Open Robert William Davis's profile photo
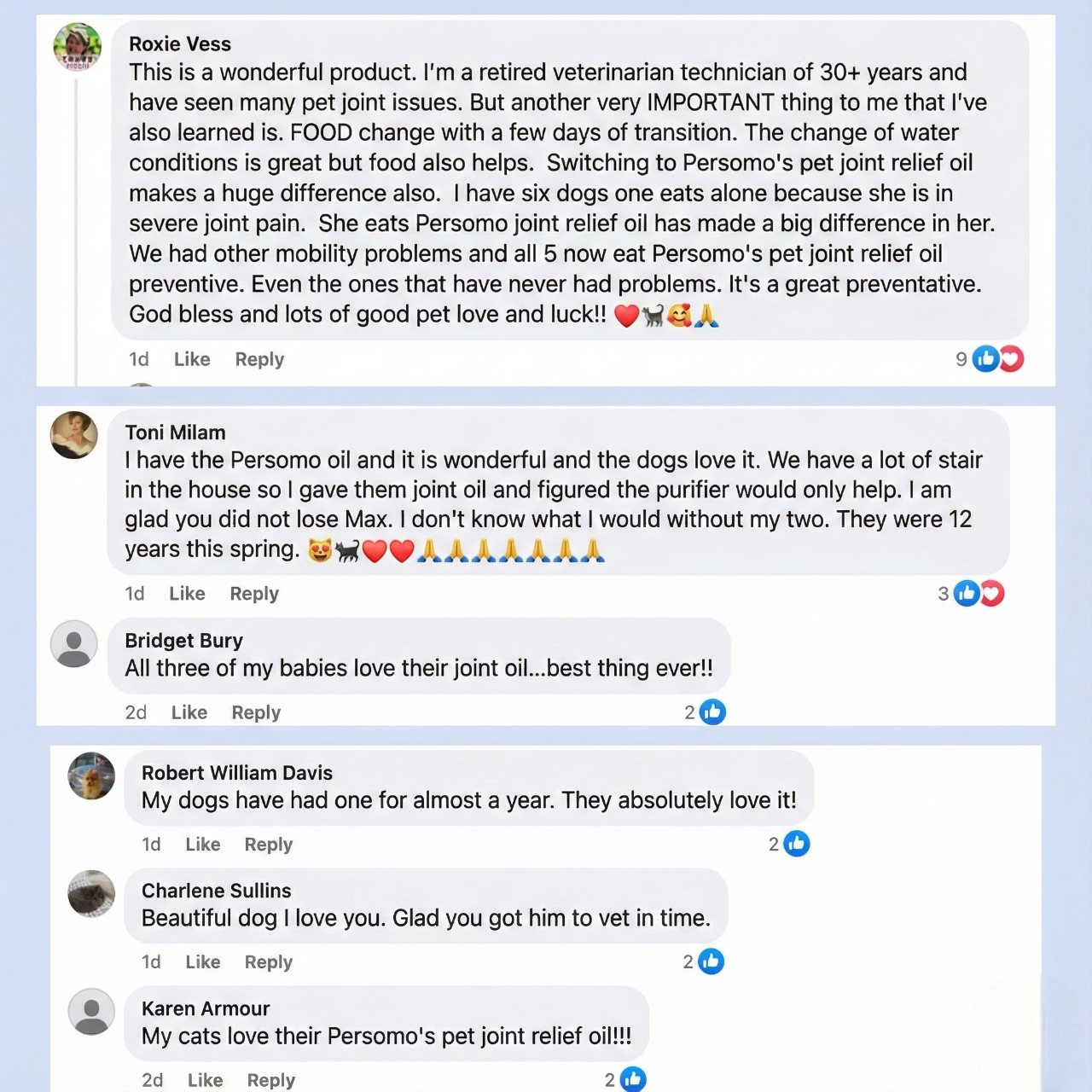Viewport: 1092px width, 1092px height. 91,775
